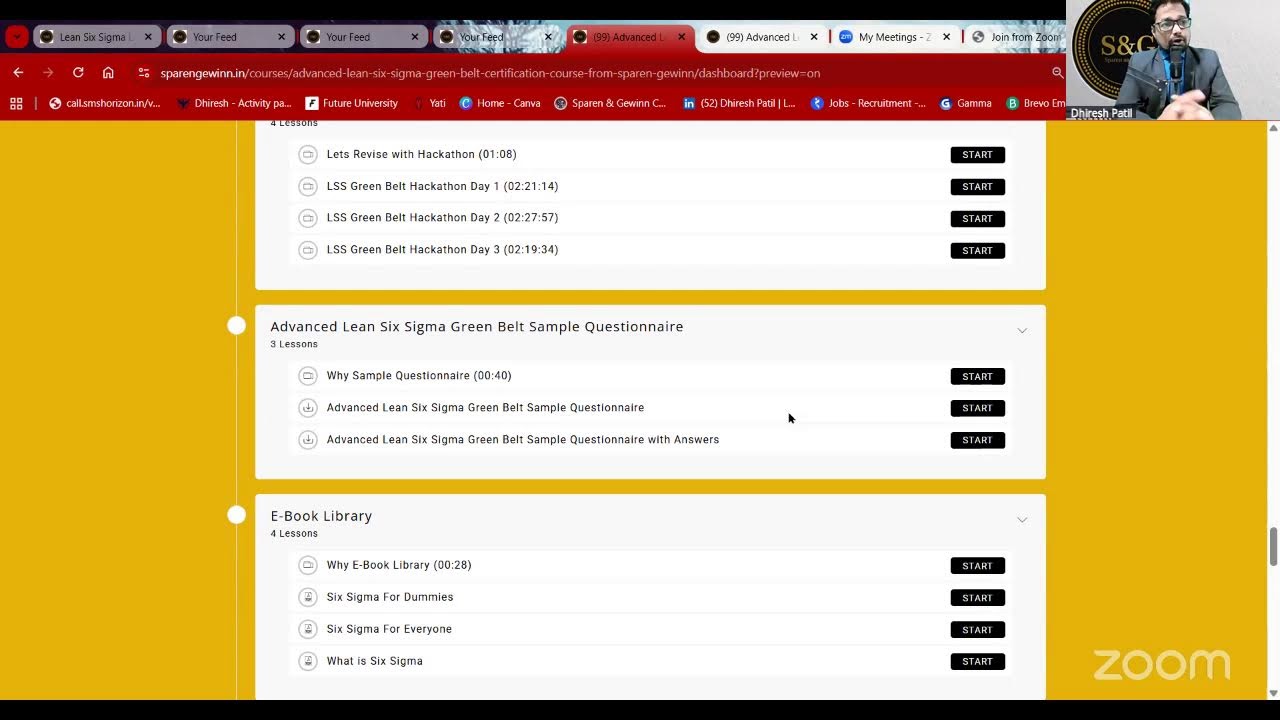Open the Dhiresh - Activity bookmark
This screenshot has height=720, width=1280.
pos(233,103)
